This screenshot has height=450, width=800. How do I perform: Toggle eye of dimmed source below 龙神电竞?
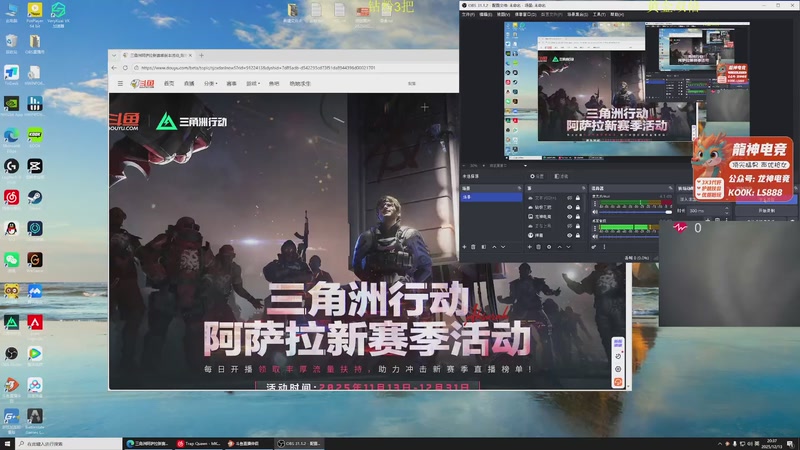(x=569, y=226)
